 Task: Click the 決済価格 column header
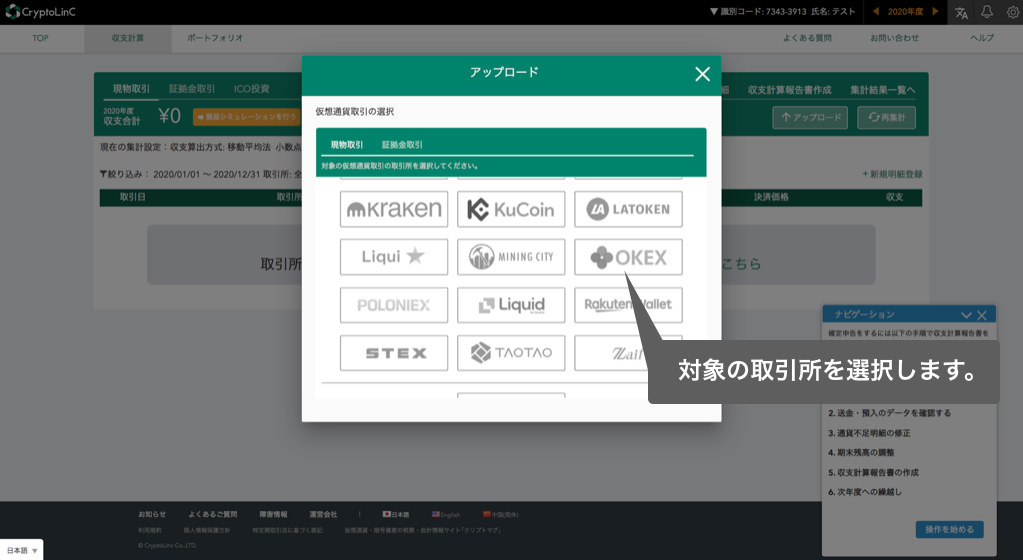(x=771, y=197)
